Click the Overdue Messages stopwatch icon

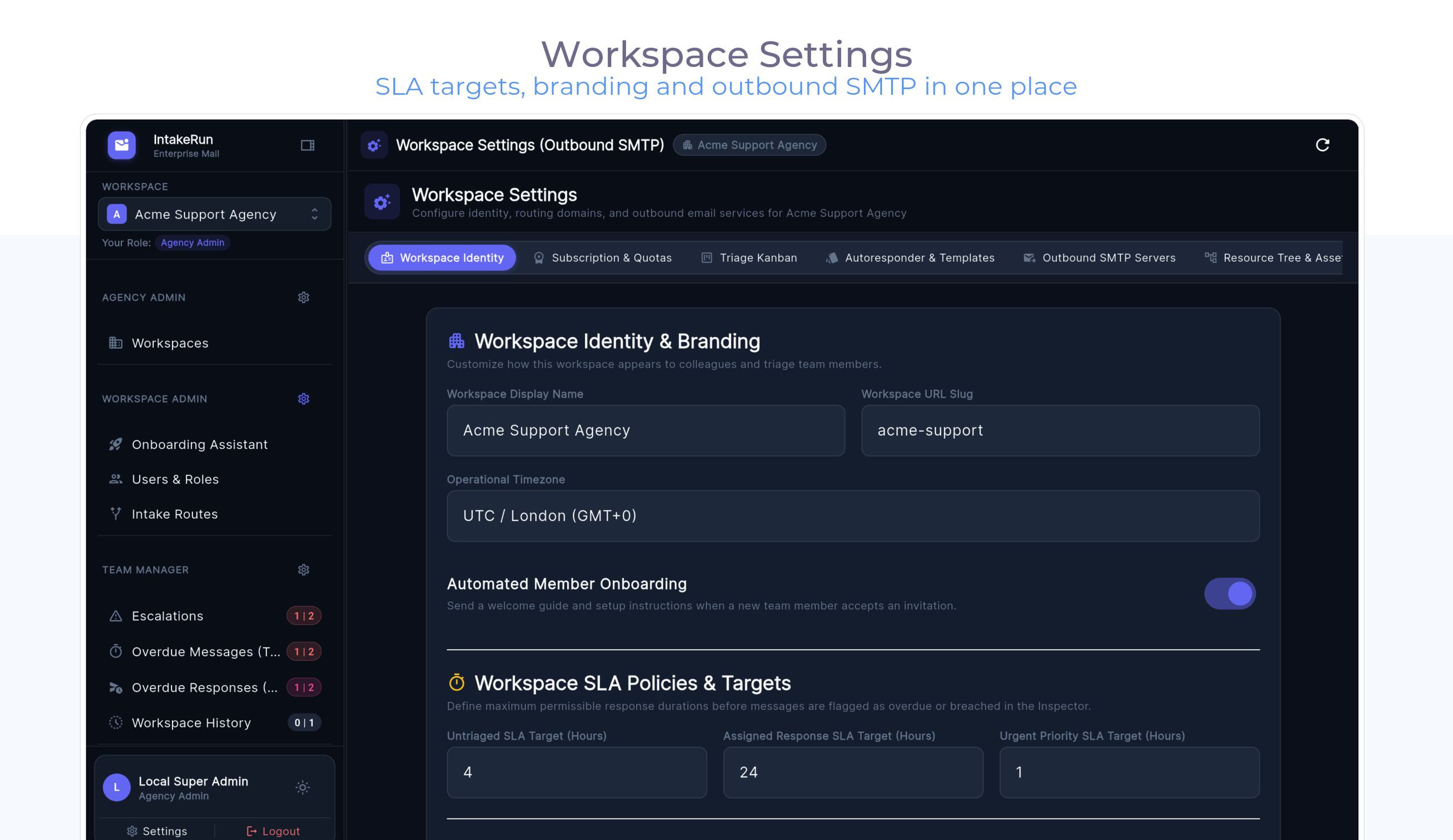[116, 652]
